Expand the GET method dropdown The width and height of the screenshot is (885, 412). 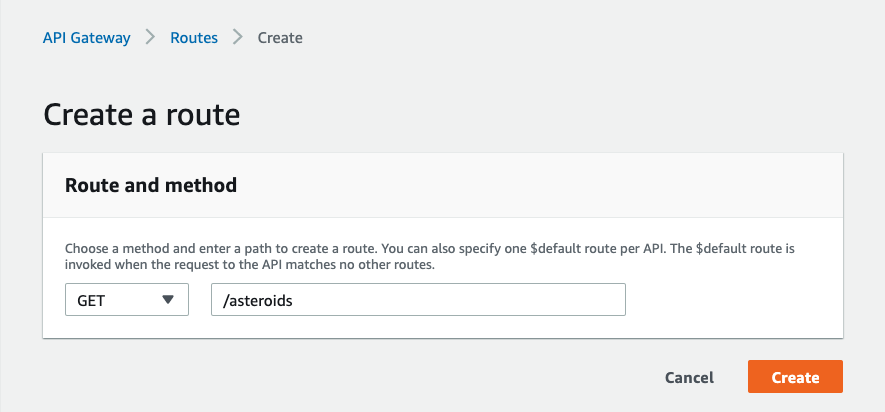(127, 300)
